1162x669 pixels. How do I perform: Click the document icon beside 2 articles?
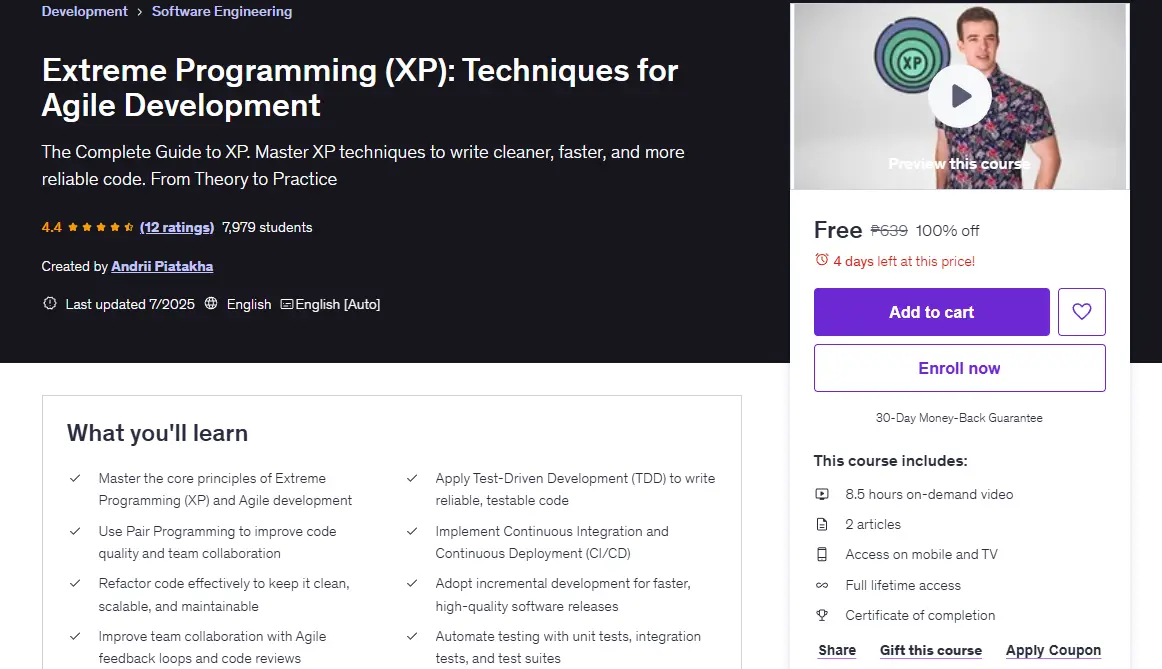(822, 525)
